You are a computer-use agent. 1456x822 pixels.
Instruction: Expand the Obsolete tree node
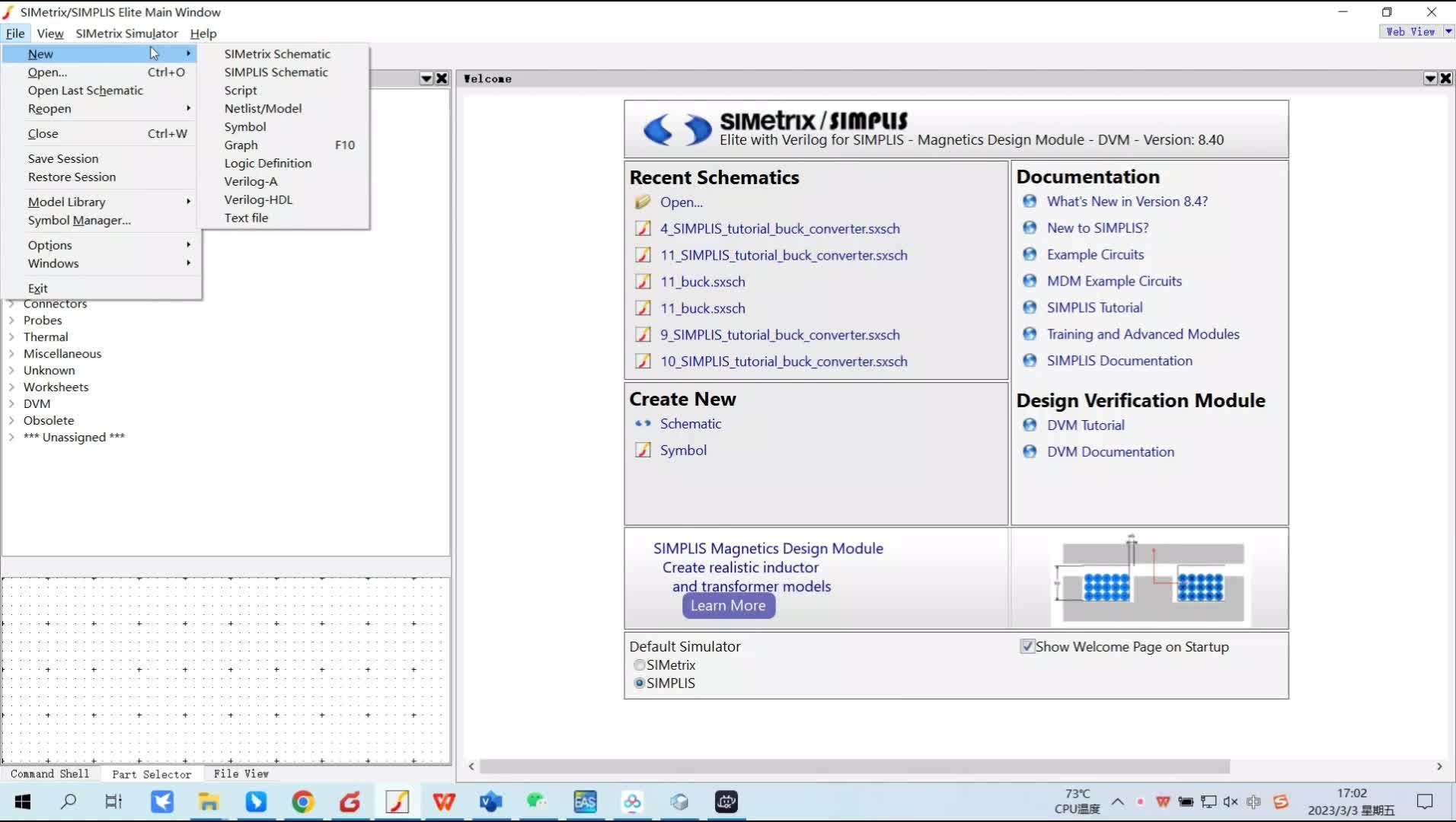[x=11, y=421]
